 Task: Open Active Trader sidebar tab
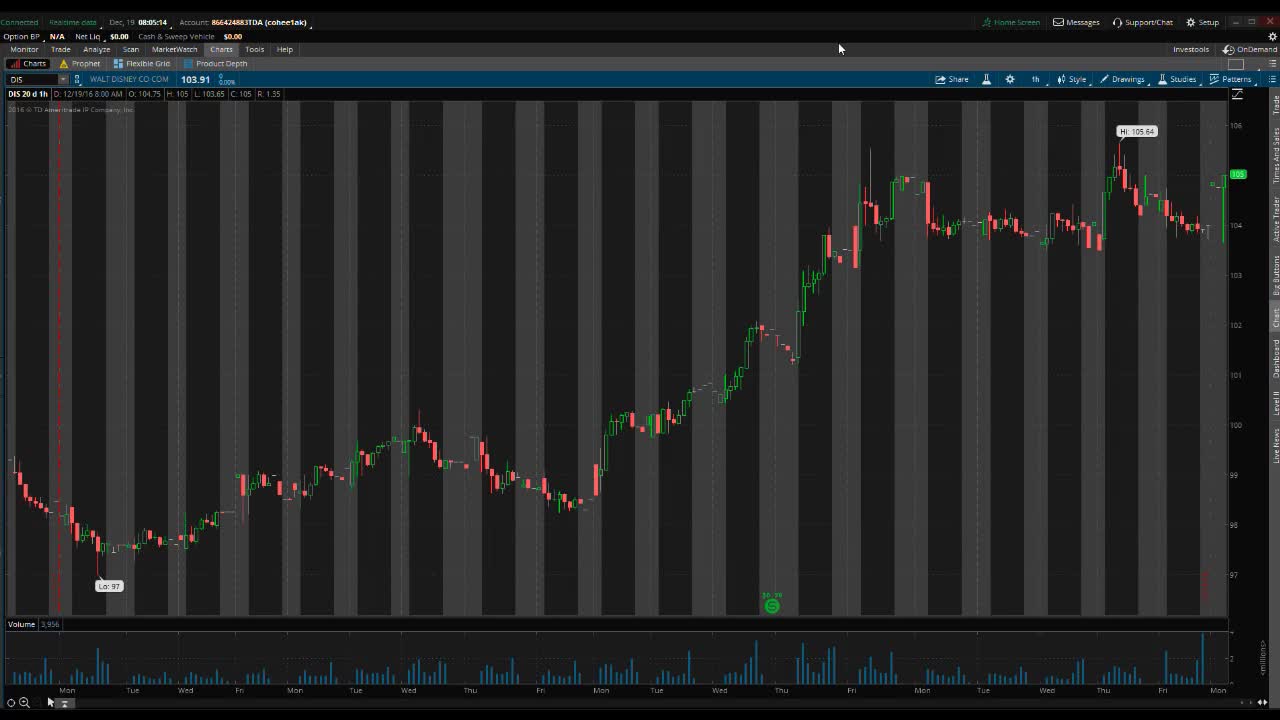[1275, 219]
